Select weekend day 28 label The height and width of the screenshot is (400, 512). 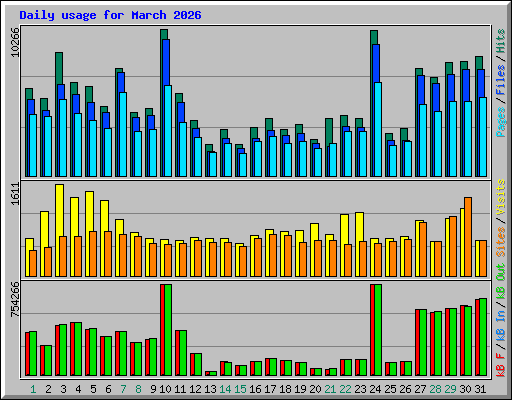[435, 389]
